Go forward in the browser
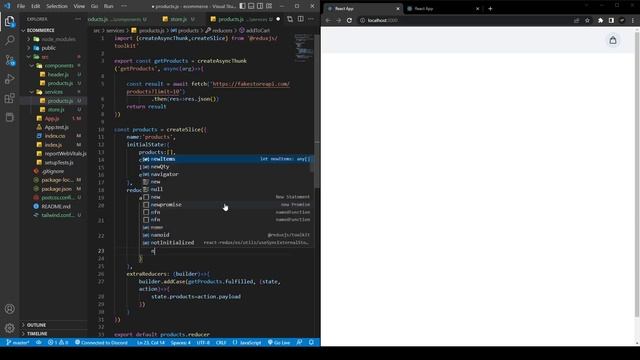Screen dimensions: 640x360 338,20
